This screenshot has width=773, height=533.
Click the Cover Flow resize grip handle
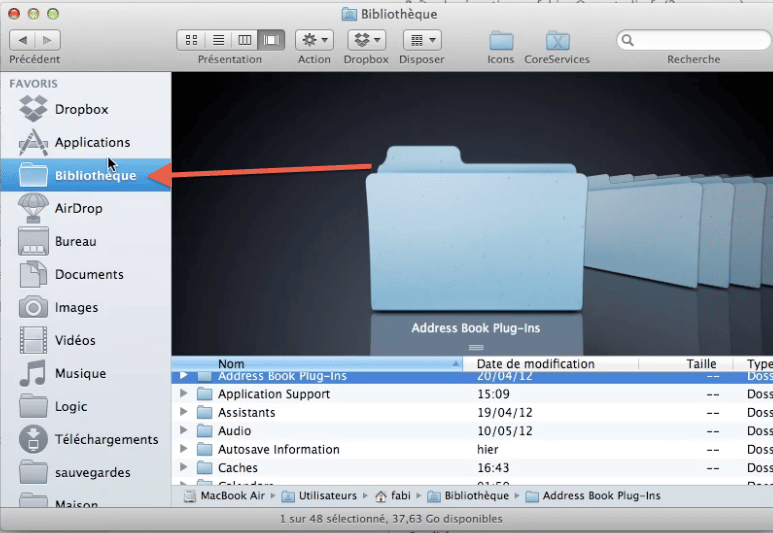(x=476, y=347)
